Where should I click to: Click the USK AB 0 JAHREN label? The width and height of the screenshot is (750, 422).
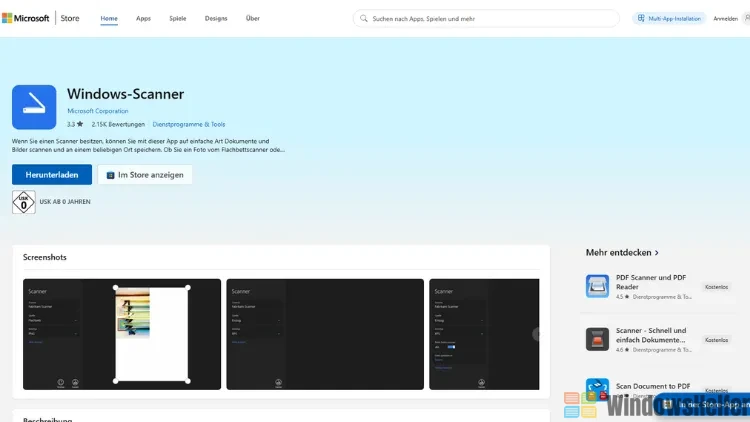[65, 202]
